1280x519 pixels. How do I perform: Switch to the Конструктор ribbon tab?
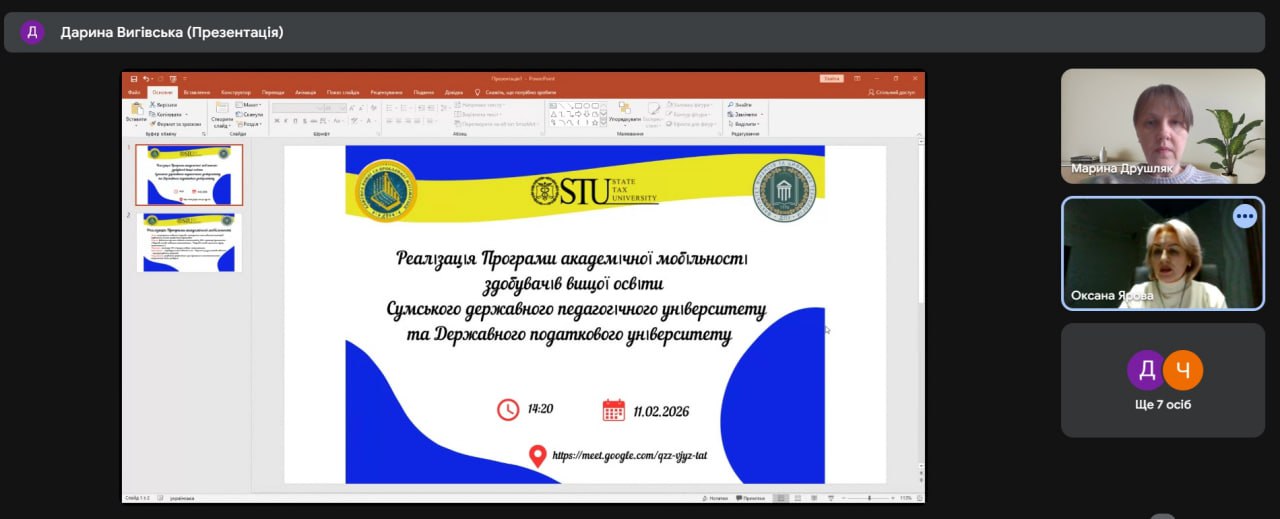(x=236, y=91)
